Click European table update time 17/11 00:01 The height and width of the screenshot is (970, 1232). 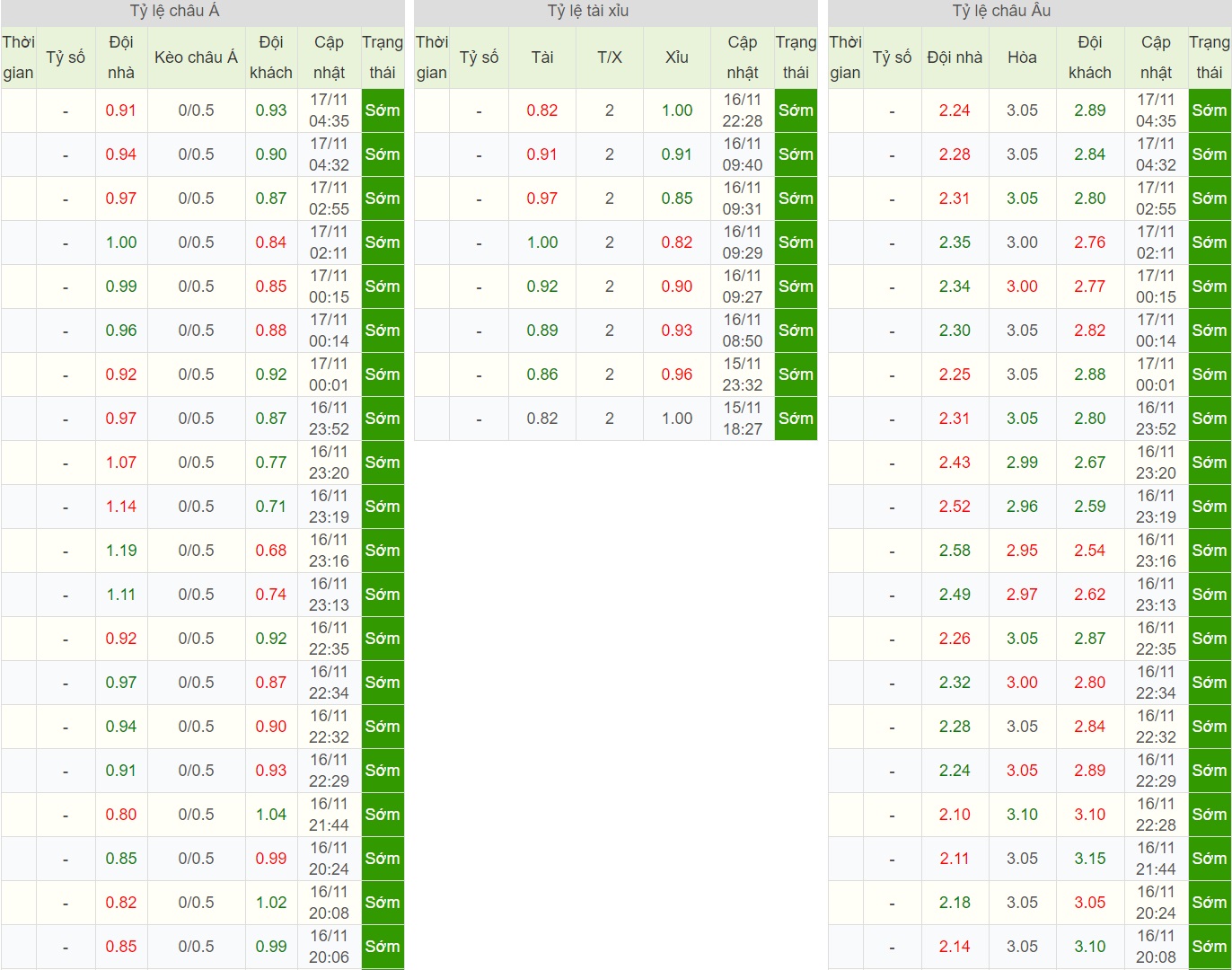pyautogui.click(x=1156, y=375)
